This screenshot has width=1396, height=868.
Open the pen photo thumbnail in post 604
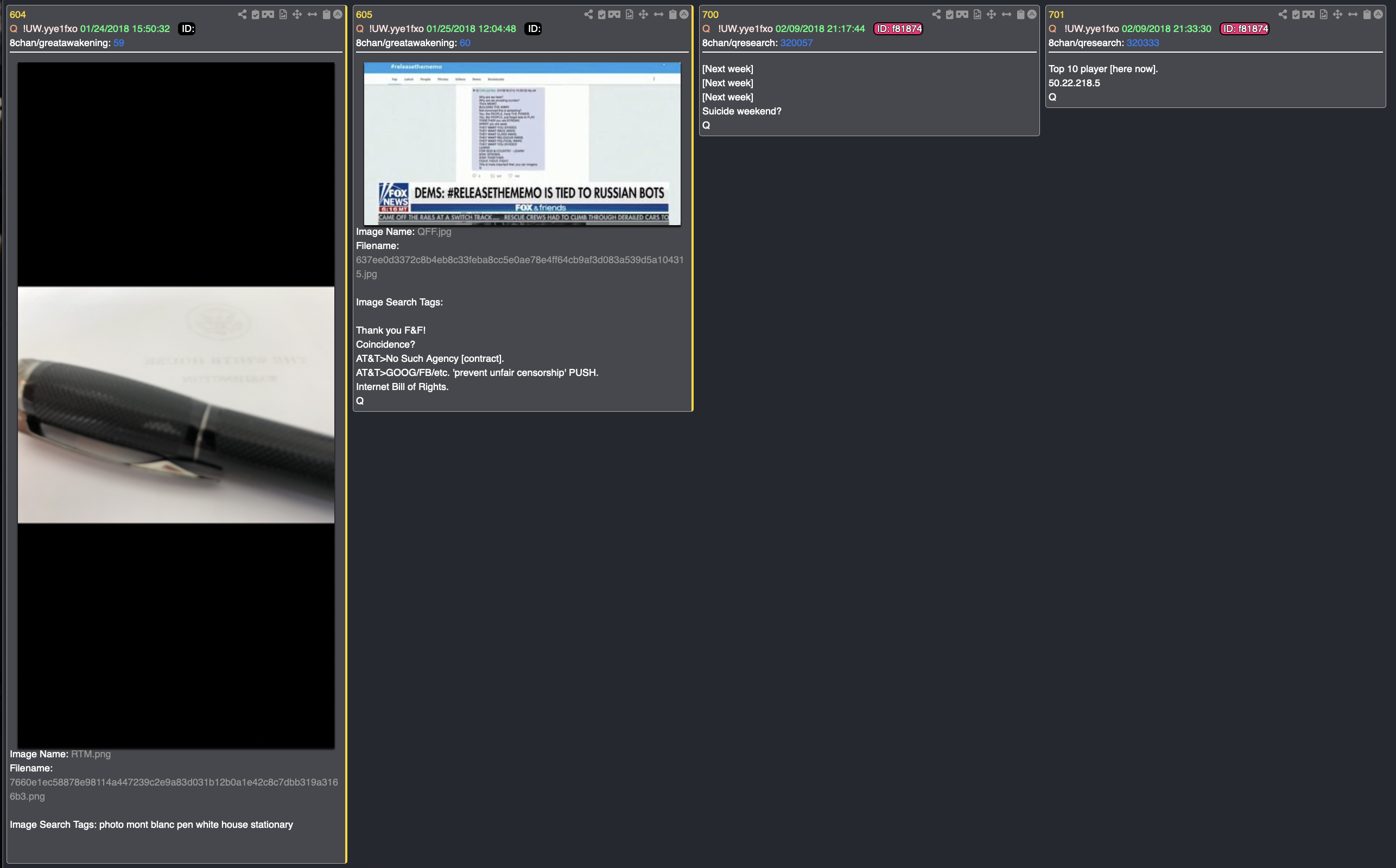click(176, 405)
